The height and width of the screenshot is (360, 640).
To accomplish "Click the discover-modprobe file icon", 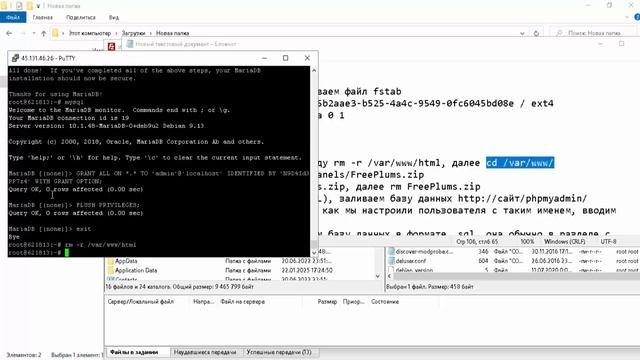I will [x=391, y=251].
